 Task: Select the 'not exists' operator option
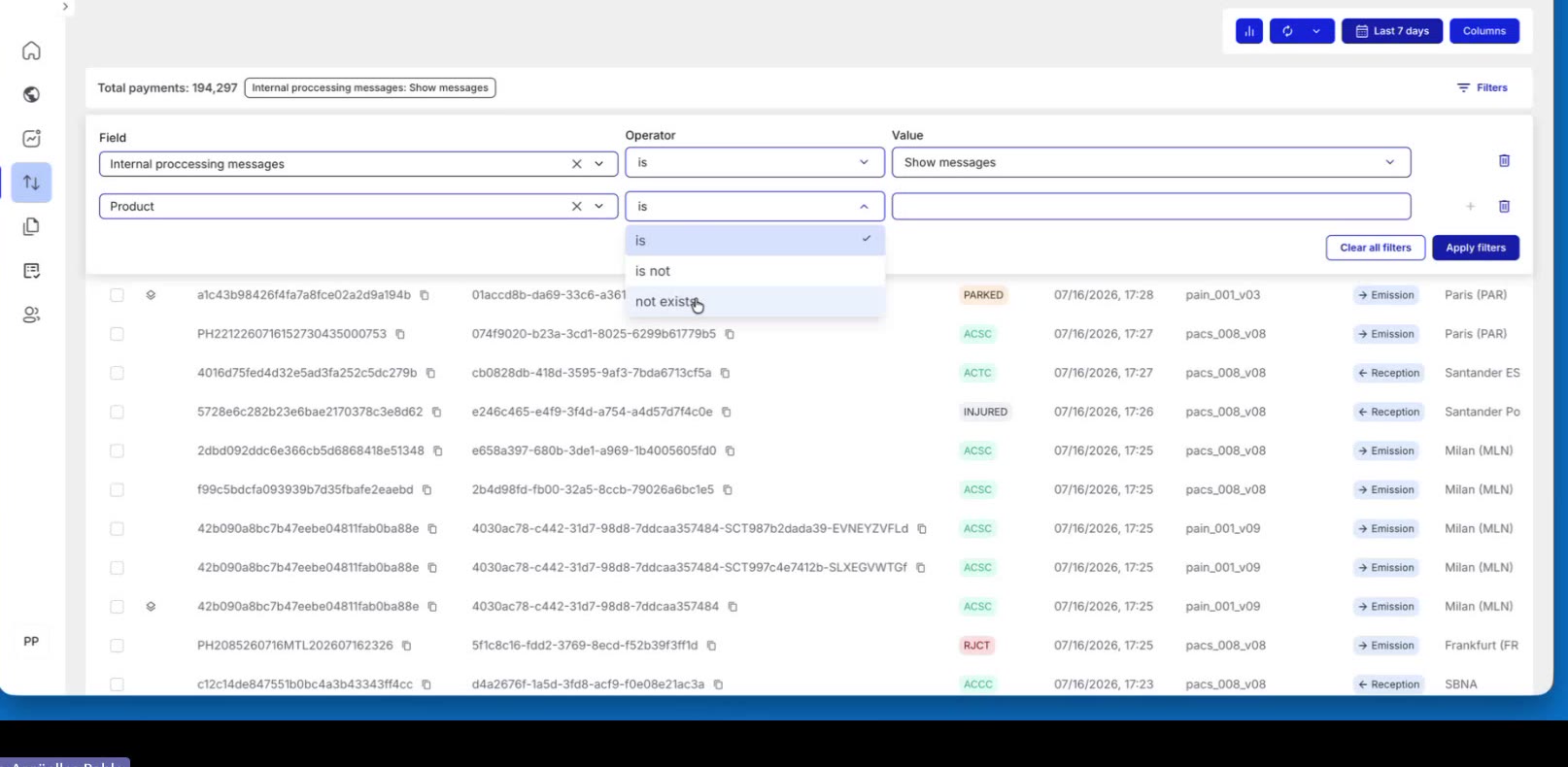coord(755,301)
